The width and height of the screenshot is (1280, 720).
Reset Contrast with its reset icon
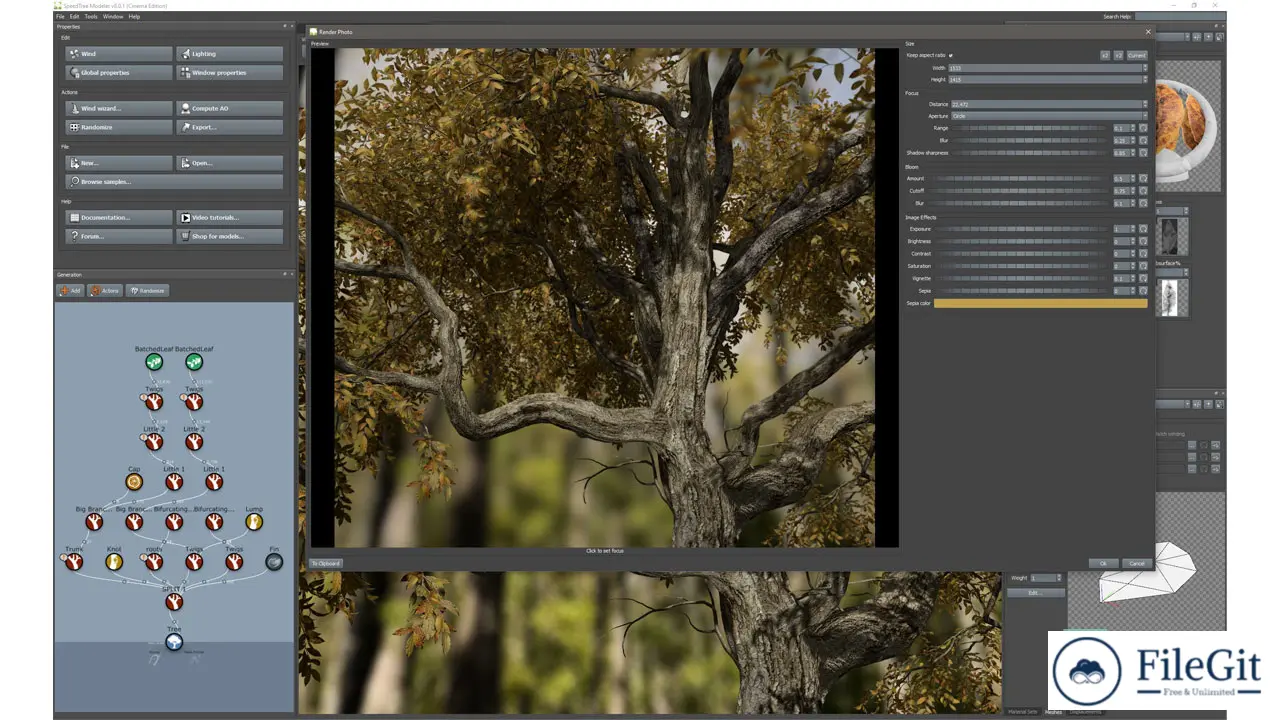1143,254
